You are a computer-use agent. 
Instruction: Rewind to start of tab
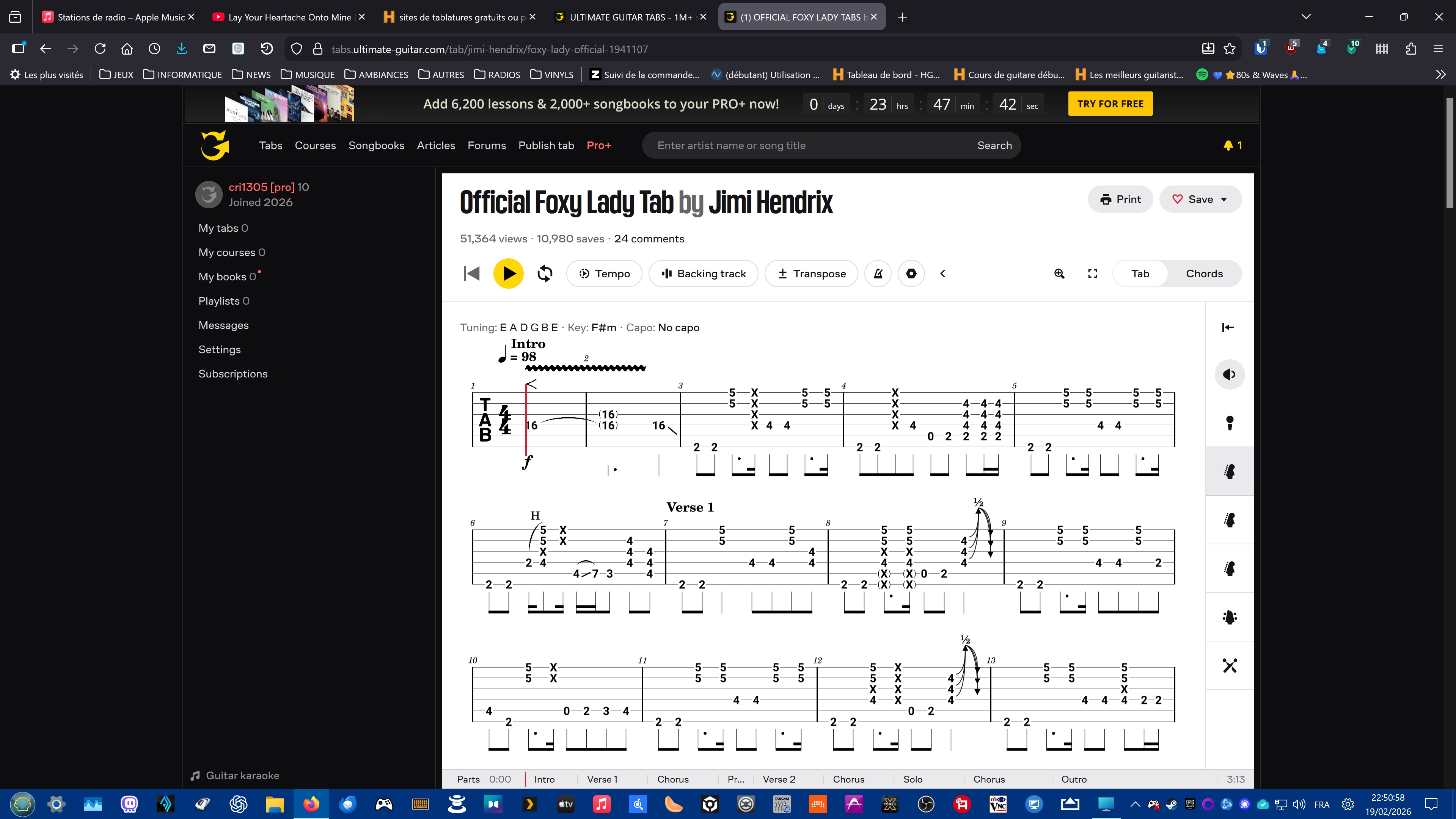(471, 274)
